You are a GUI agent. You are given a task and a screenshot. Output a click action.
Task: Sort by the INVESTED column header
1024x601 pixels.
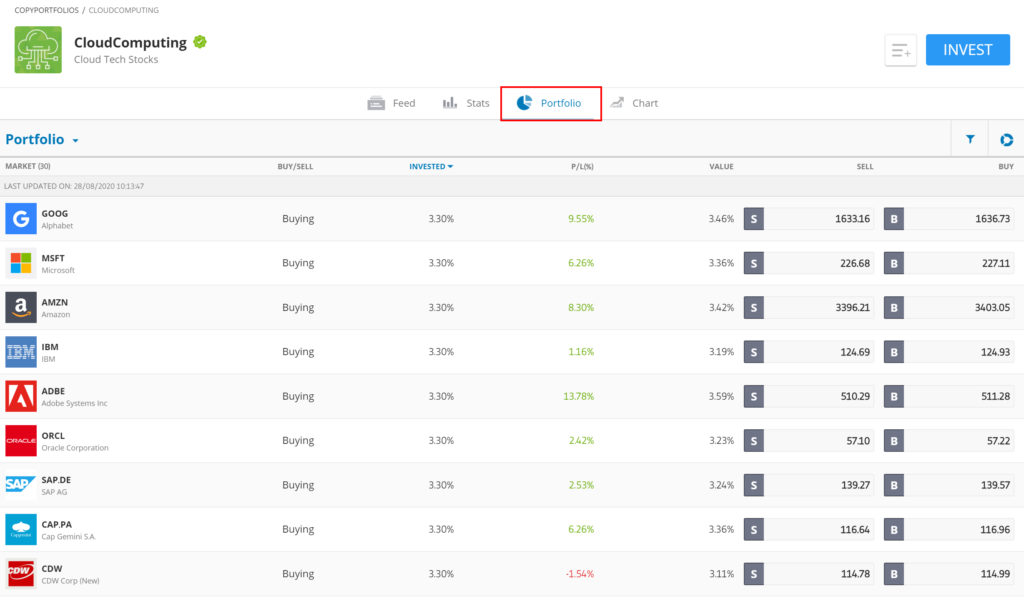pos(431,167)
